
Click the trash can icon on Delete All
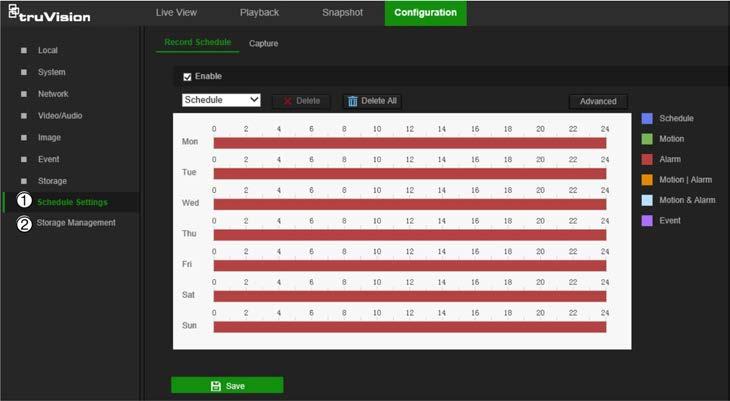click(x=353, y=101)
